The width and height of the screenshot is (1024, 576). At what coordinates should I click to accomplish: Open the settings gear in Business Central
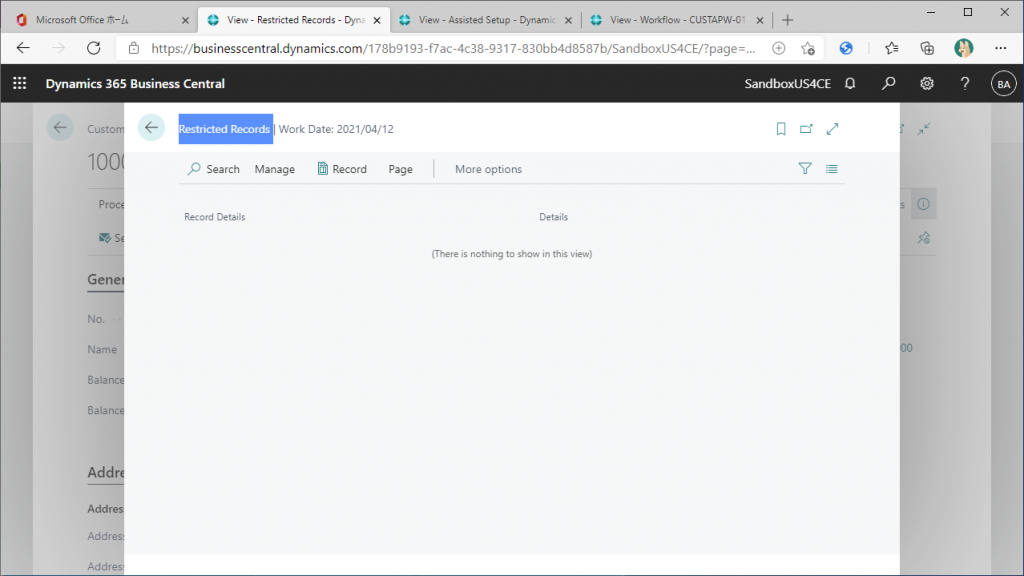(x=927, y=84)
